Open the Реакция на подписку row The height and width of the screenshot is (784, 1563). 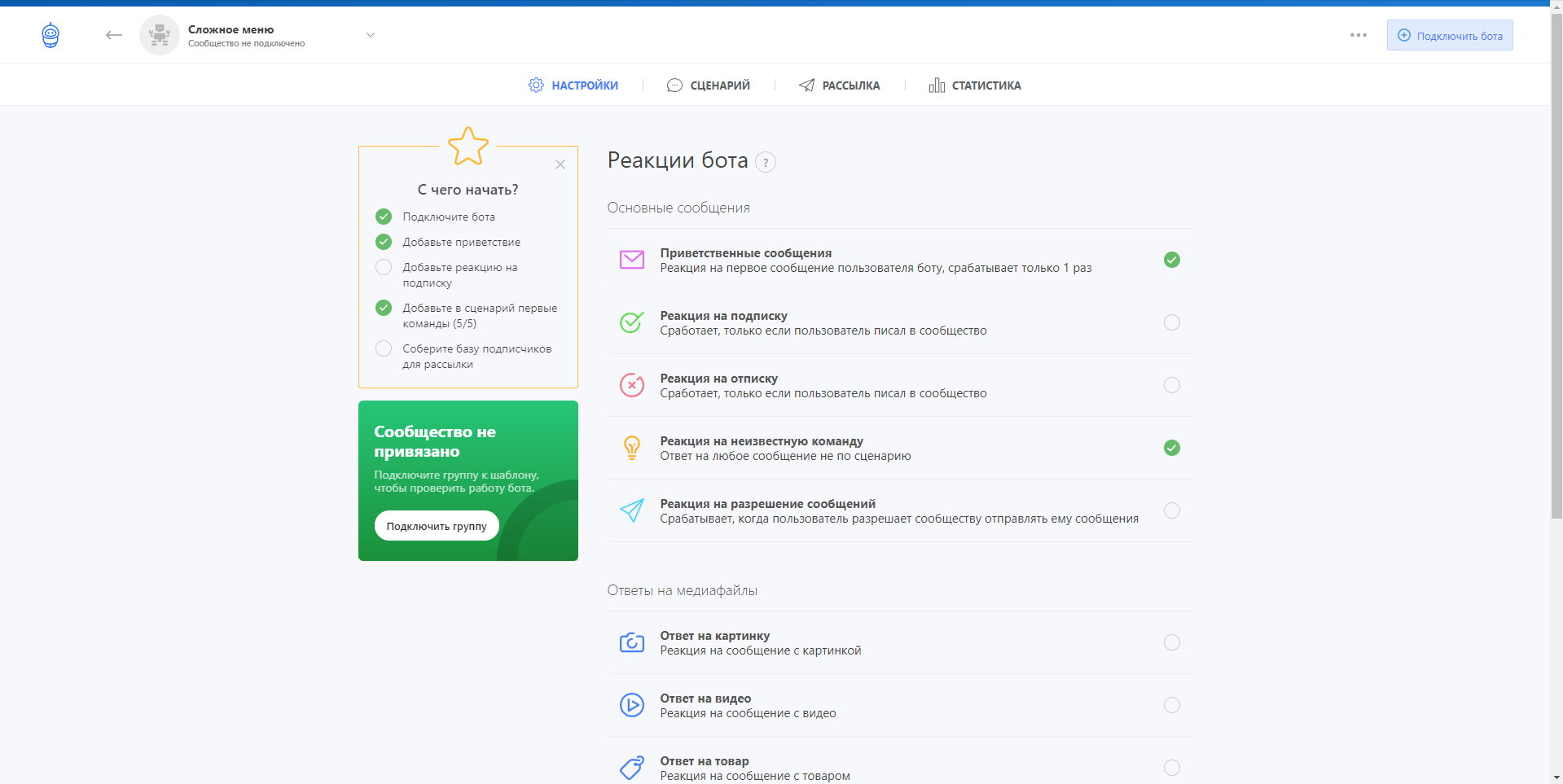click(899, 322)
